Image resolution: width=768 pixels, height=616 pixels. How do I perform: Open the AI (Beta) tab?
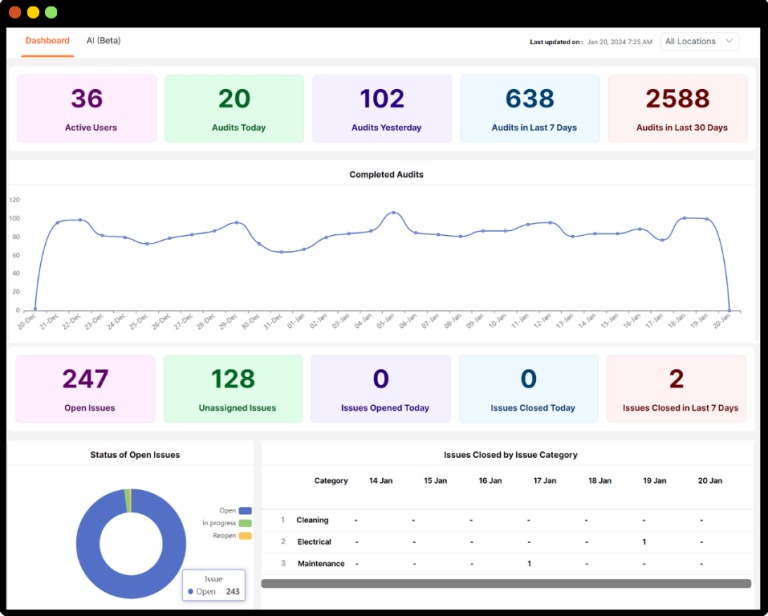point(103,41)
